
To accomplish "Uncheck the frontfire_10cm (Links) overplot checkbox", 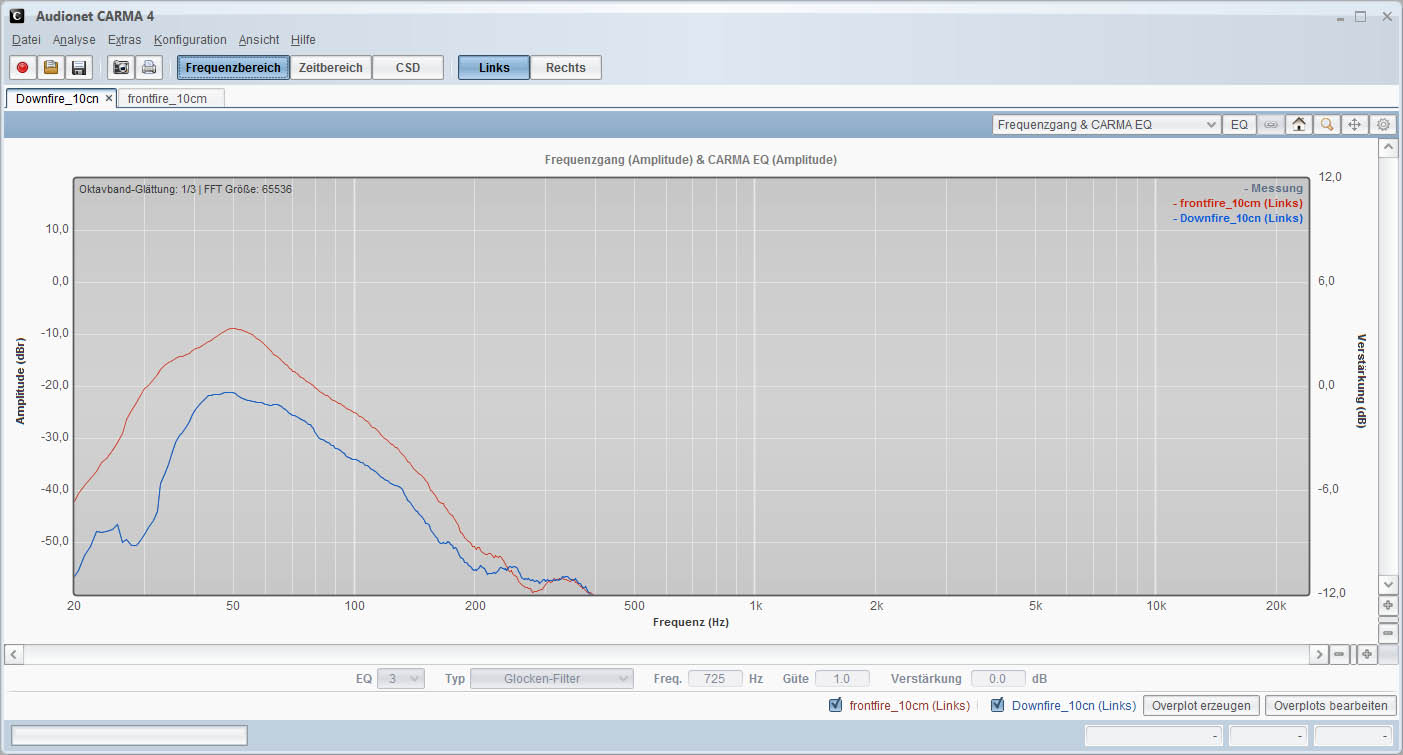I will click(x=836, y=705).
